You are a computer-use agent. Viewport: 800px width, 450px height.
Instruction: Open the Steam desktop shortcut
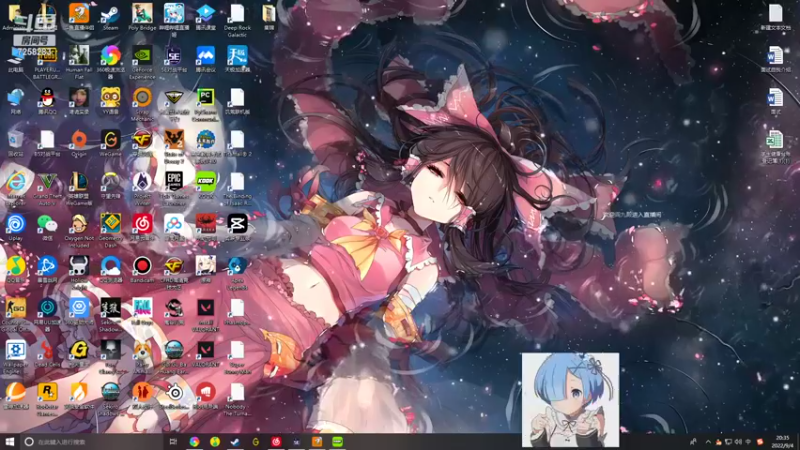[110, 18]
